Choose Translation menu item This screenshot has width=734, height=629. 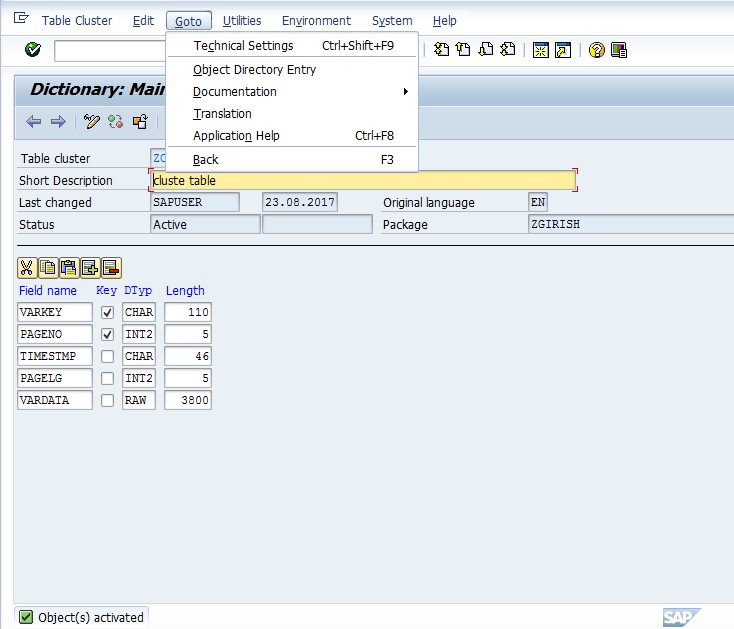coord(292,113)
